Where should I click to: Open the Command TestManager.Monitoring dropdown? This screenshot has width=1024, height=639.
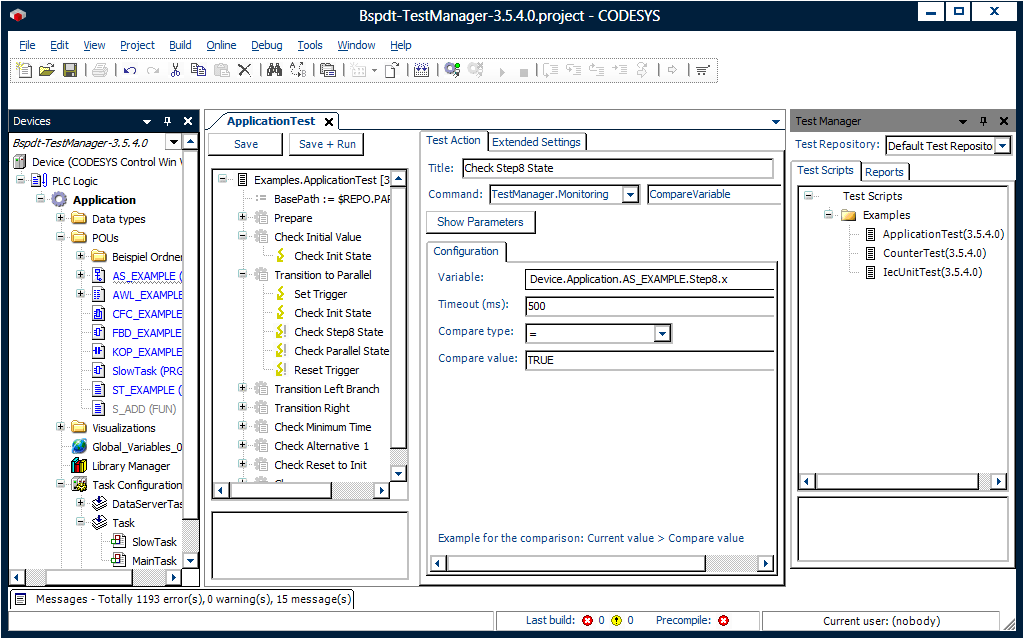630,195
